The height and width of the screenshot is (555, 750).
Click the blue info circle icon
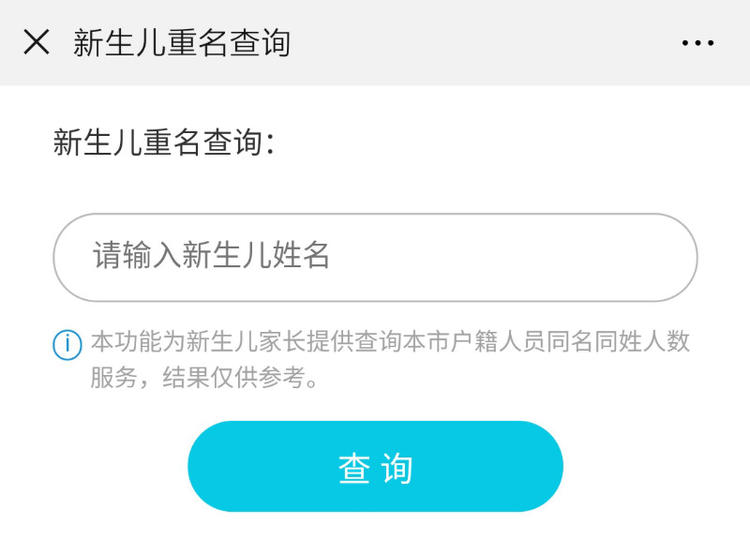pos(67,344)
